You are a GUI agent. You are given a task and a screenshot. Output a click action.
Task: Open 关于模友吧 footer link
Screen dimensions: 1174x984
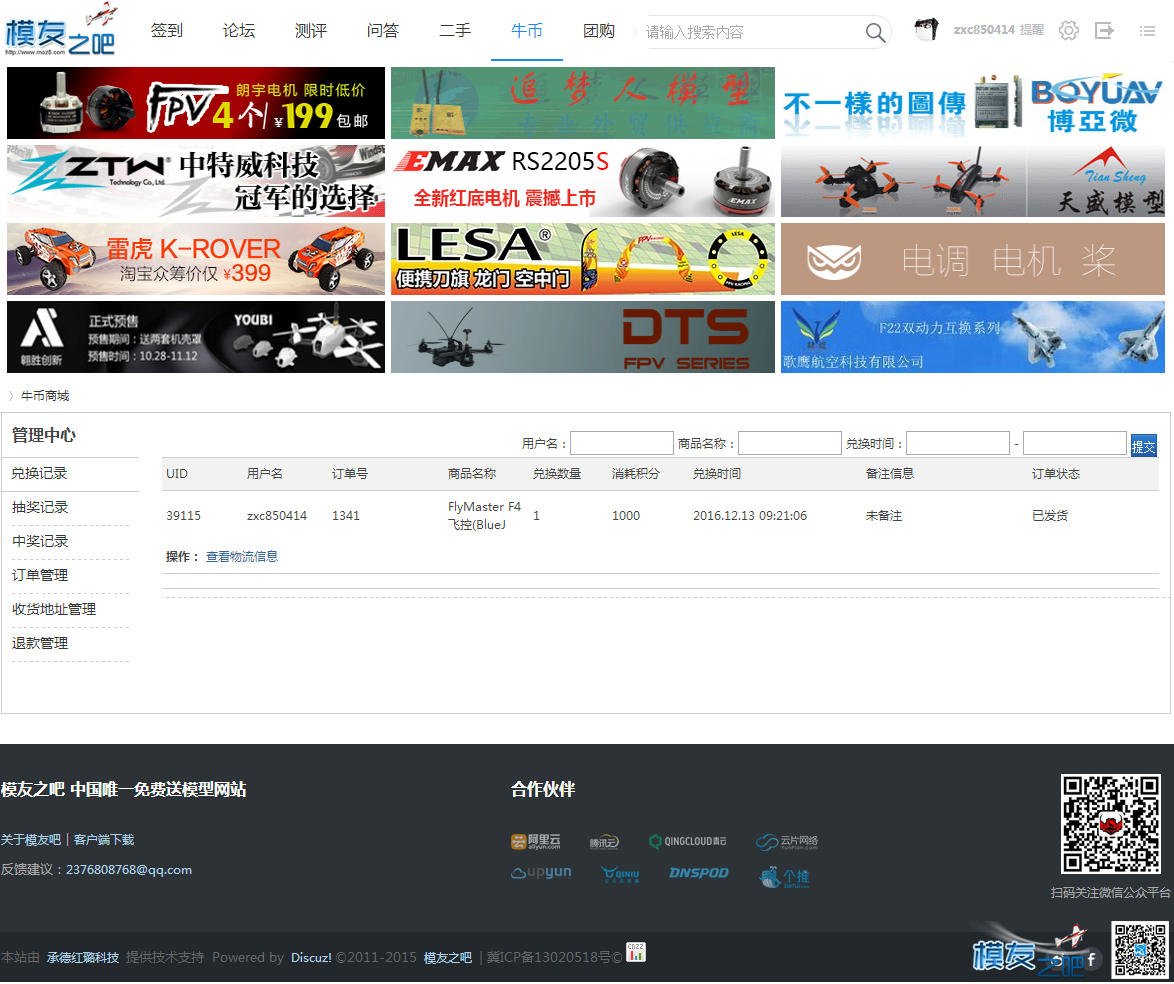(31, 839)
